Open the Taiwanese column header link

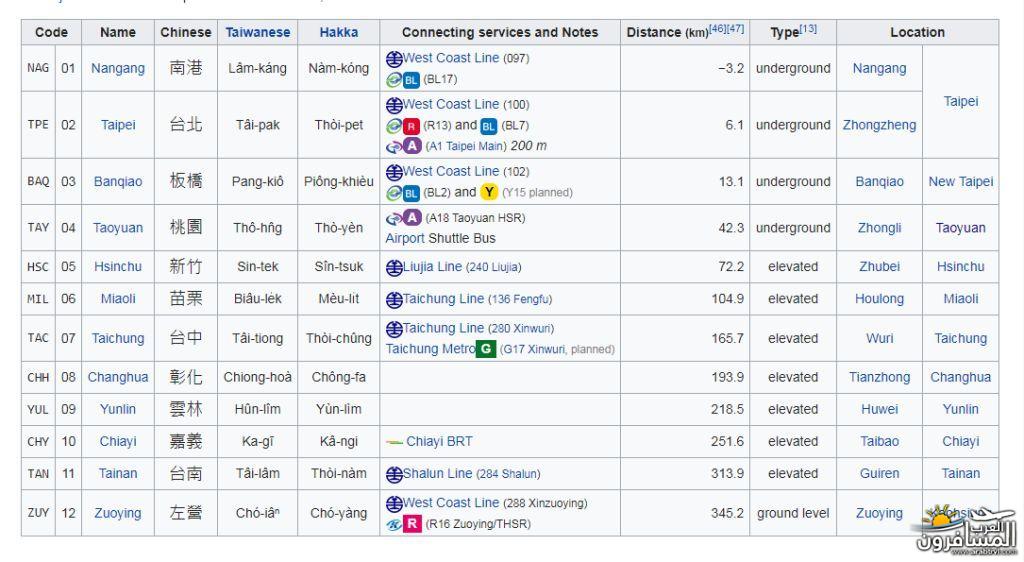(x=257, y=32)
